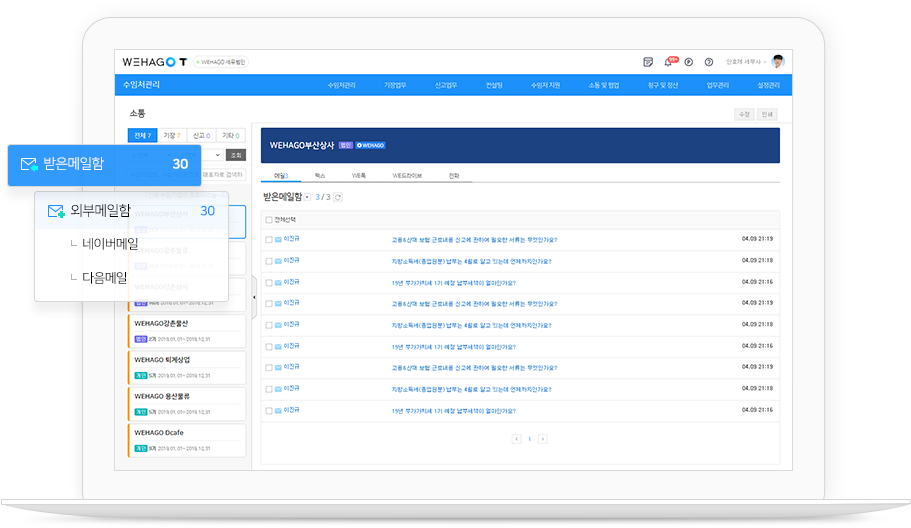Image resolution: width=911 pixels, height=528 pixels.
Task: Open the 설정관리 menu
Action: [x=768, y=85]
